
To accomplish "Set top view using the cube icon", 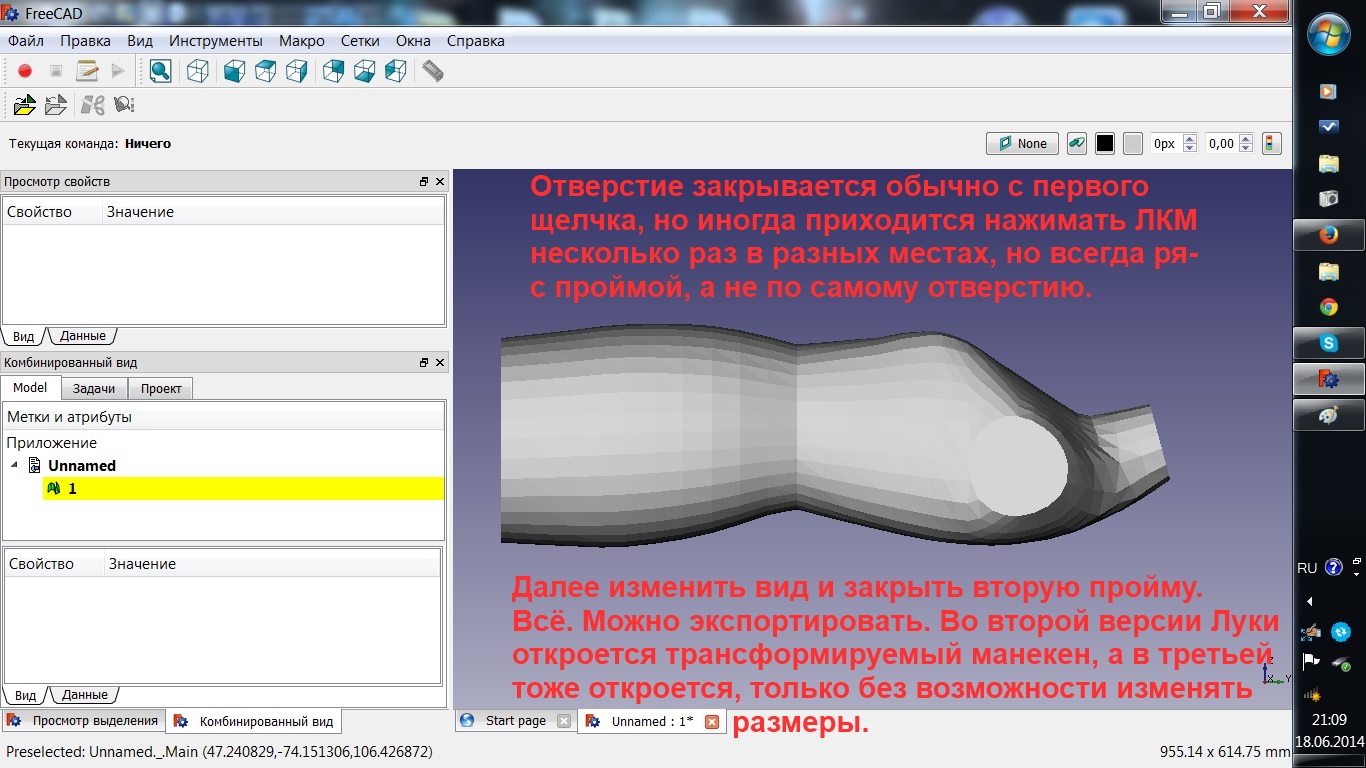I will [x=265, y=71].
